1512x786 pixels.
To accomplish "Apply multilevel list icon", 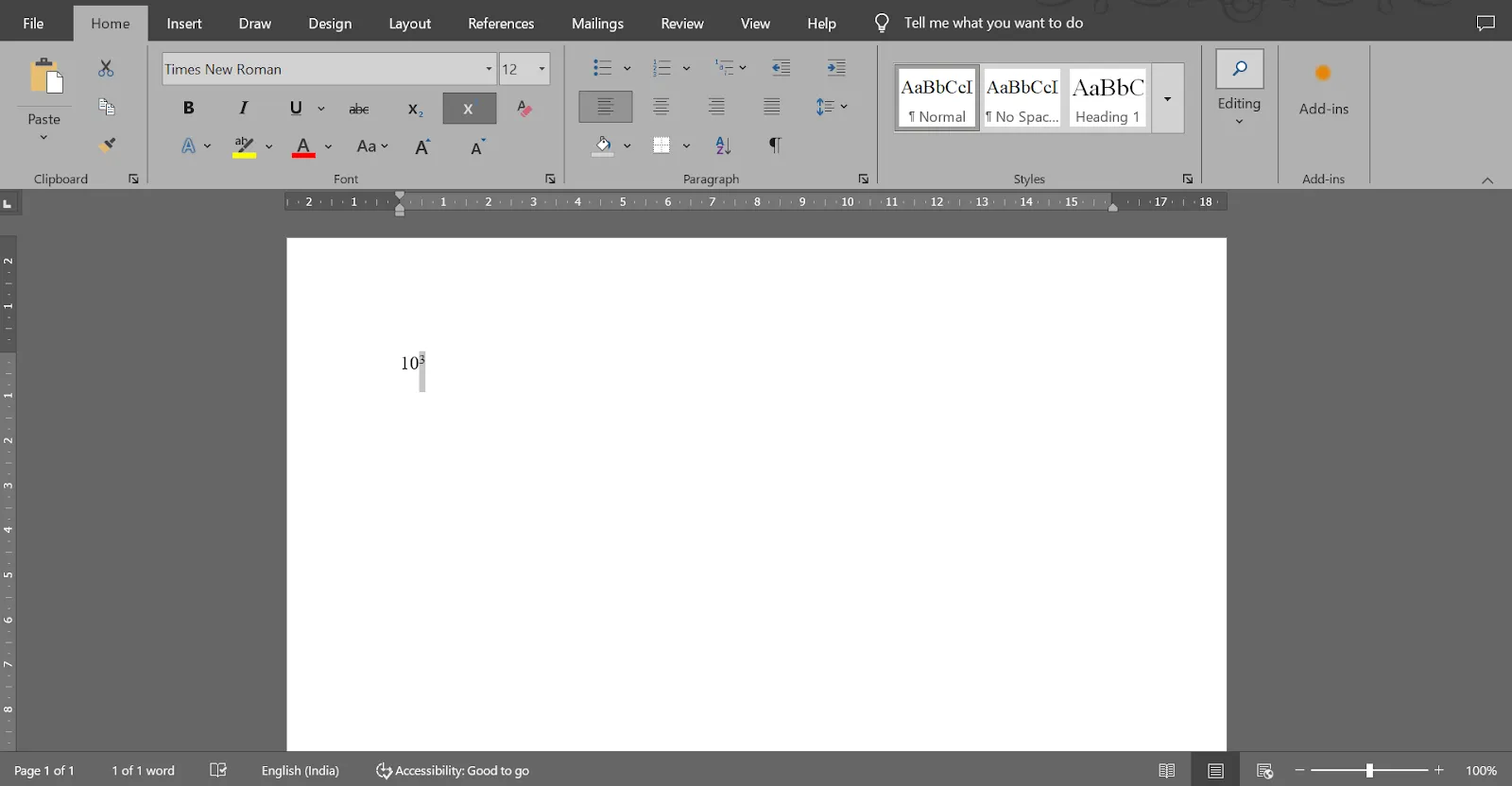I will 724,68.
